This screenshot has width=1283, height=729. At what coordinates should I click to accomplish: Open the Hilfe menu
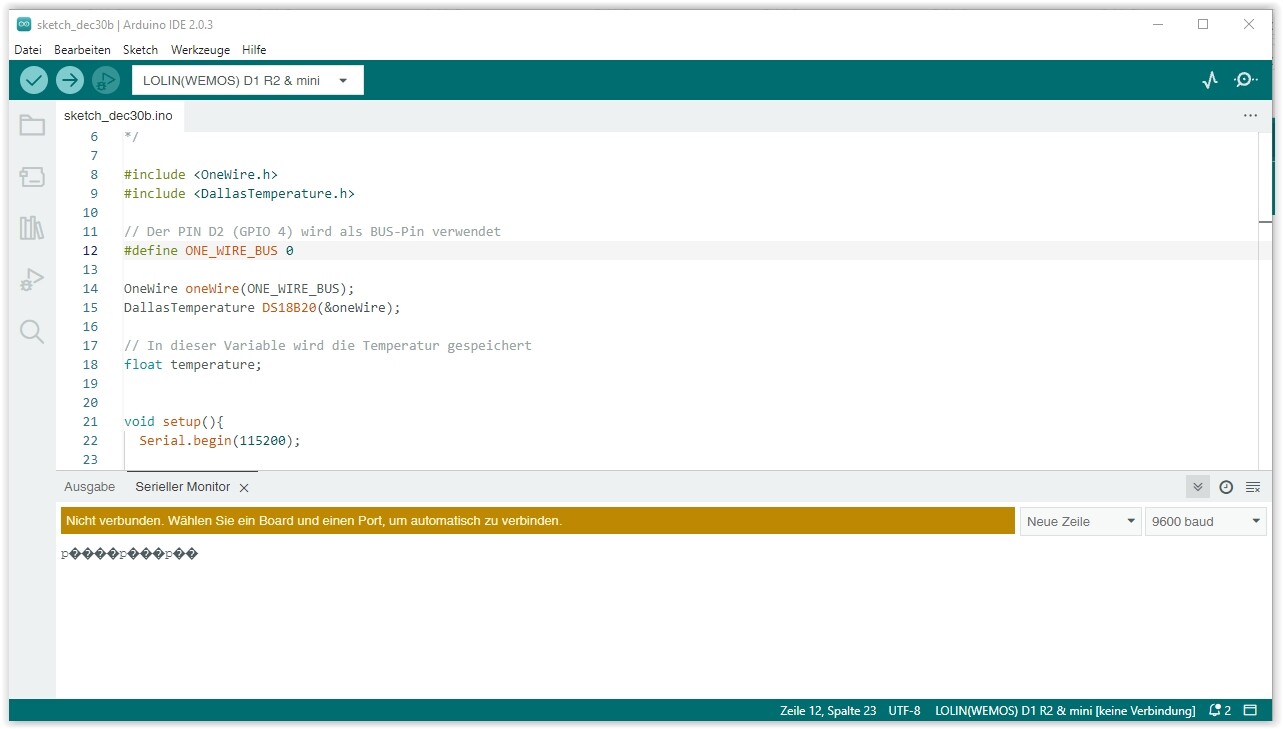pos(254,50)
